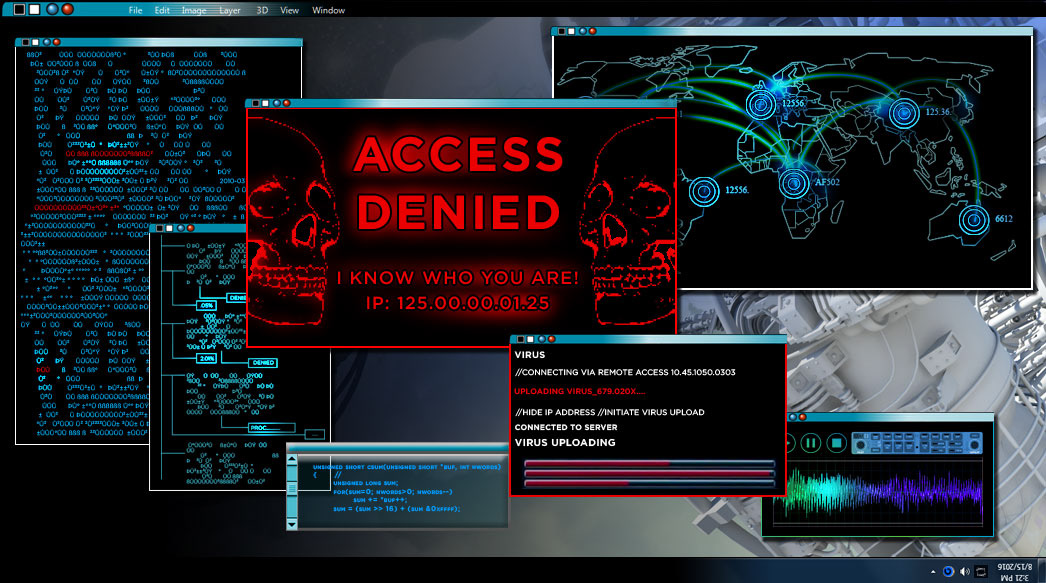Click the 'SUM += *BUF++;' code line
1046x583 pixels.
[380, 500]
